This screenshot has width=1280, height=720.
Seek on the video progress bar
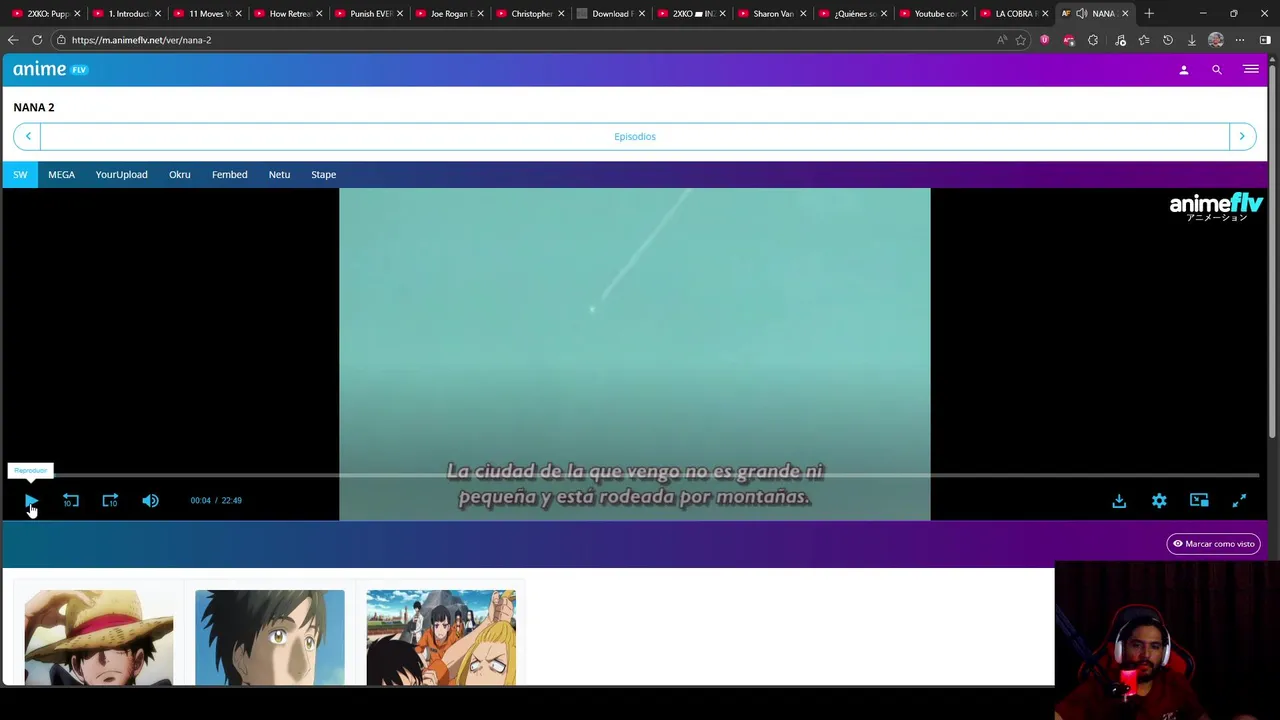point(634,476)
